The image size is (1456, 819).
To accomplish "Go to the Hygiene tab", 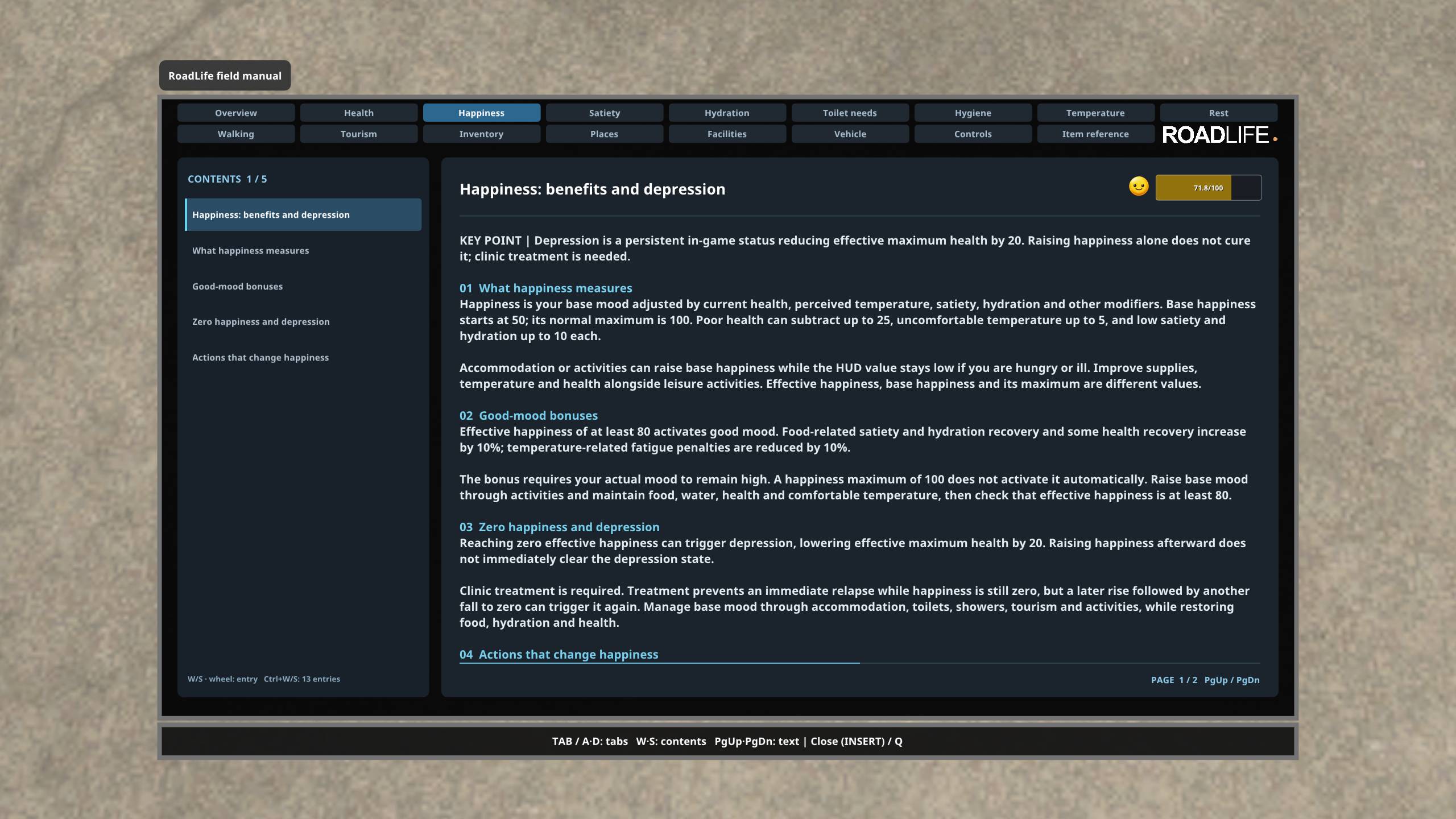I will click(973, 113).
